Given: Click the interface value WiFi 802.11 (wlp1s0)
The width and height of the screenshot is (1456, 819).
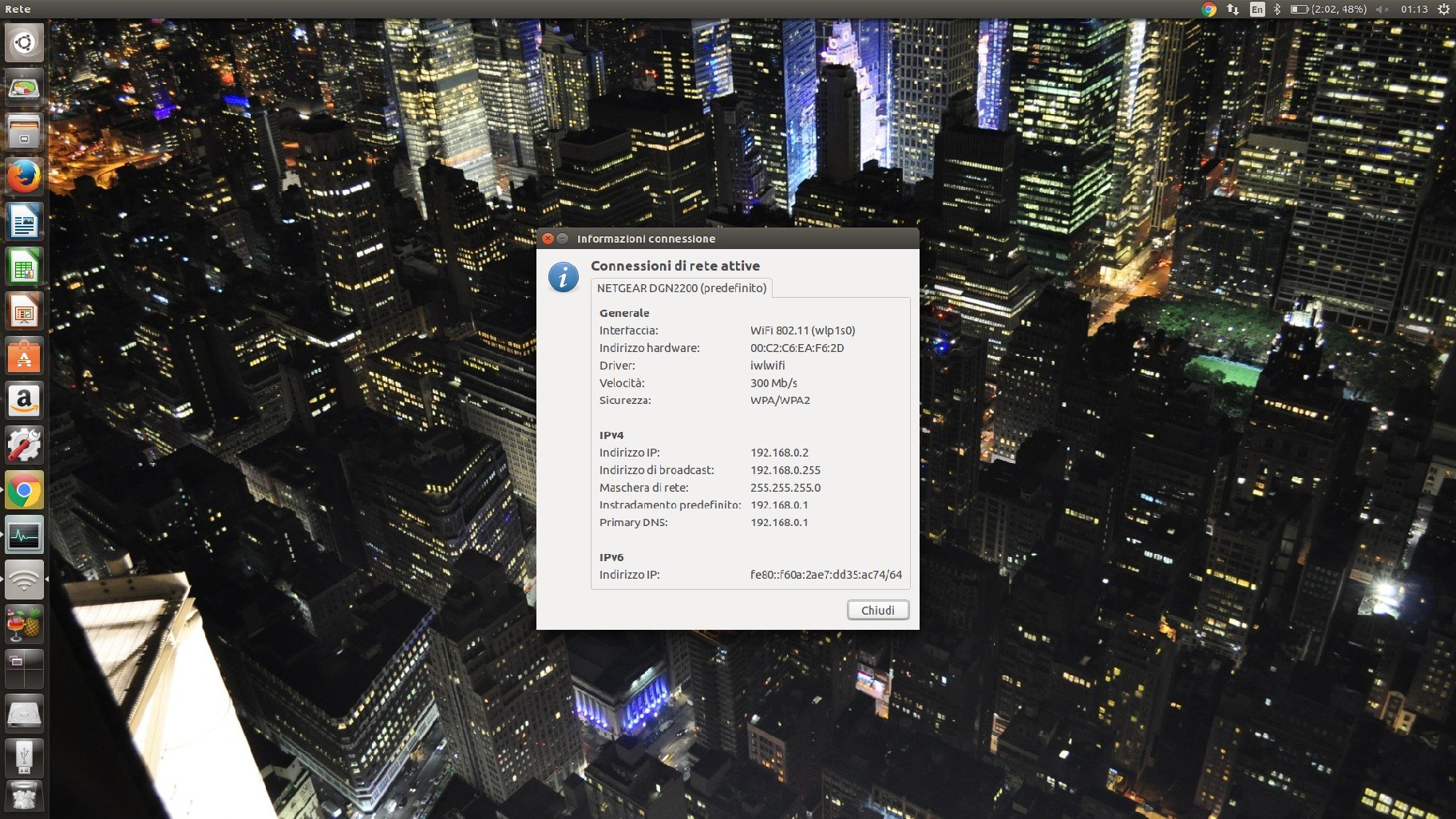Looking at the screenshot, I should (802, 330).
